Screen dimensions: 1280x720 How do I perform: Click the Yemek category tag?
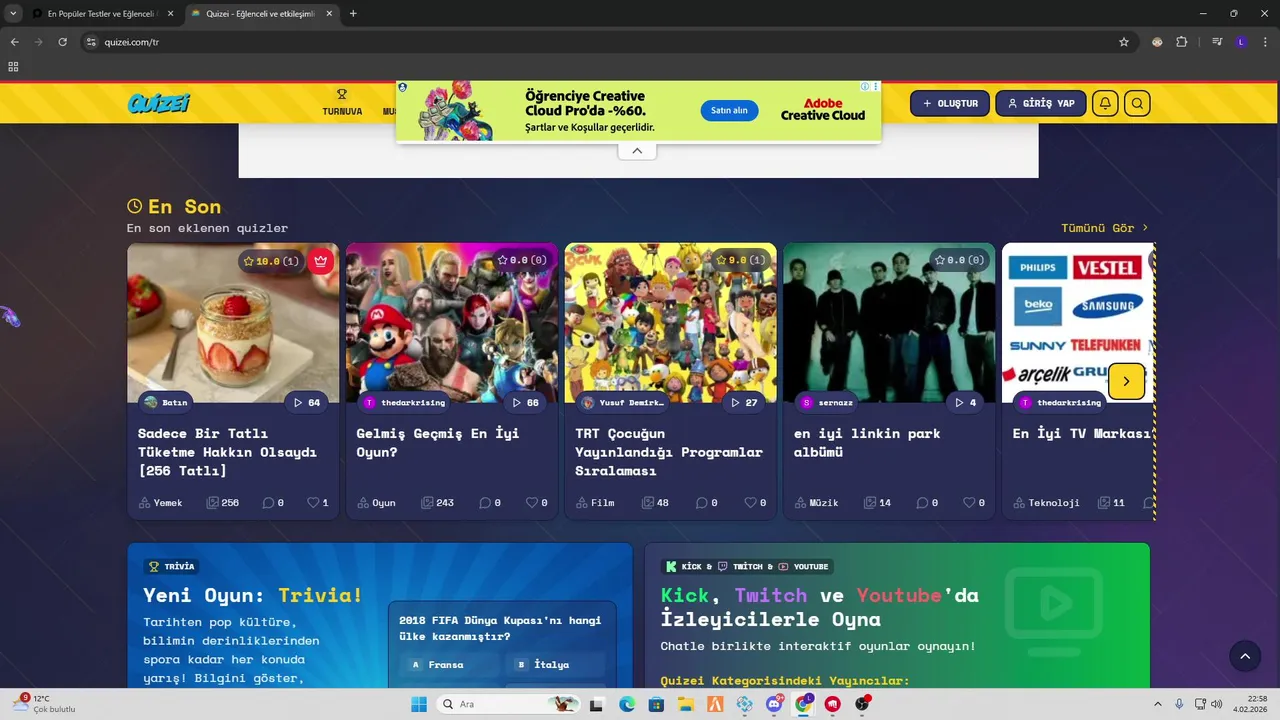(161, 502)
